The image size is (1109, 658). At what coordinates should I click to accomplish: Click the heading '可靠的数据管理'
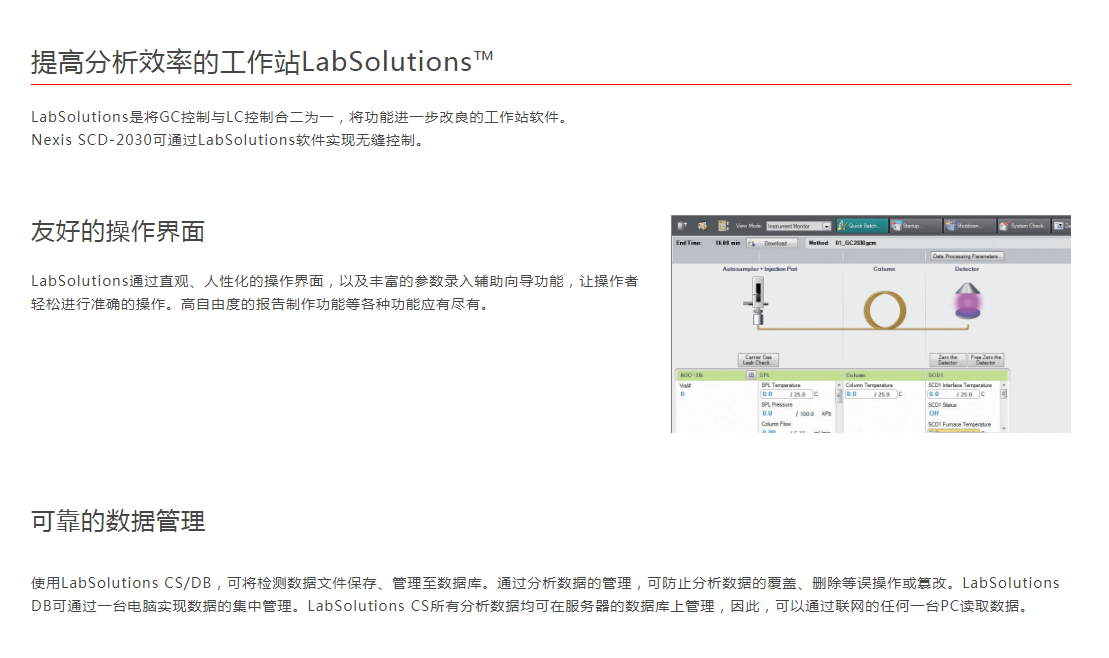tap(118, 521)
